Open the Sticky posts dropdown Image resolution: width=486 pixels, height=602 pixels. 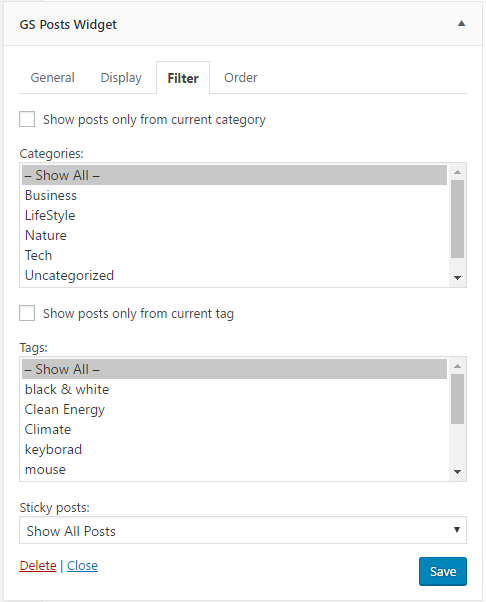point(243,530)
